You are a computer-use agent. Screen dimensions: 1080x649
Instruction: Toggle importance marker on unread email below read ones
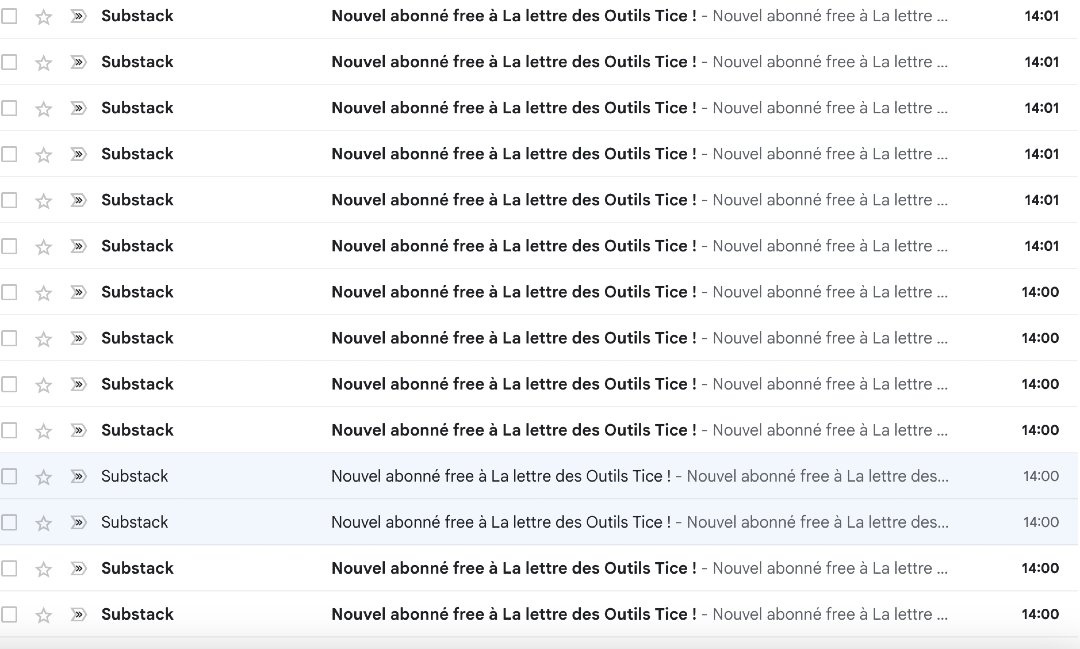click(79, 568)
